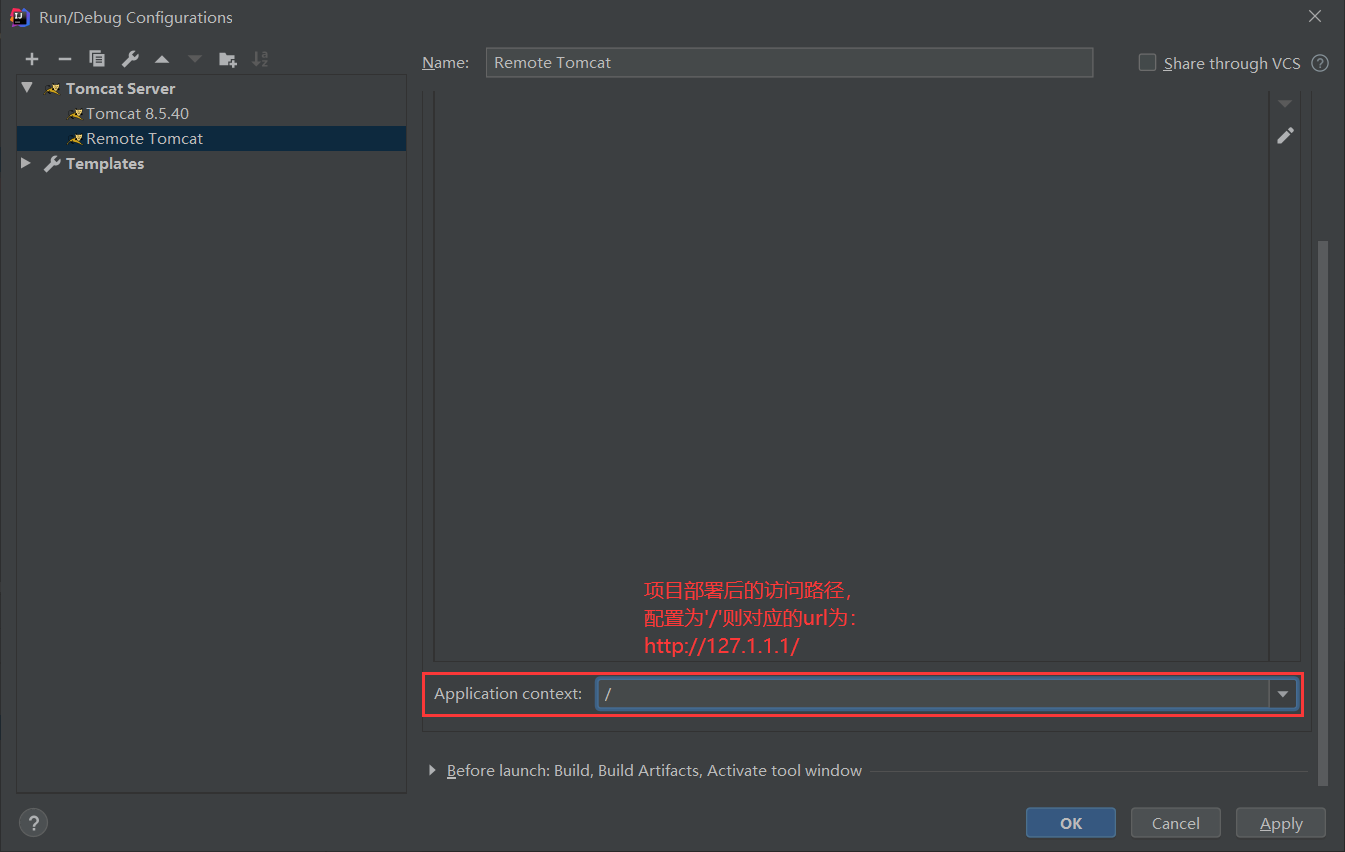Open the help button at bottom left
This screenshot has height=852, width=1345.
click(x=33, y=823)
